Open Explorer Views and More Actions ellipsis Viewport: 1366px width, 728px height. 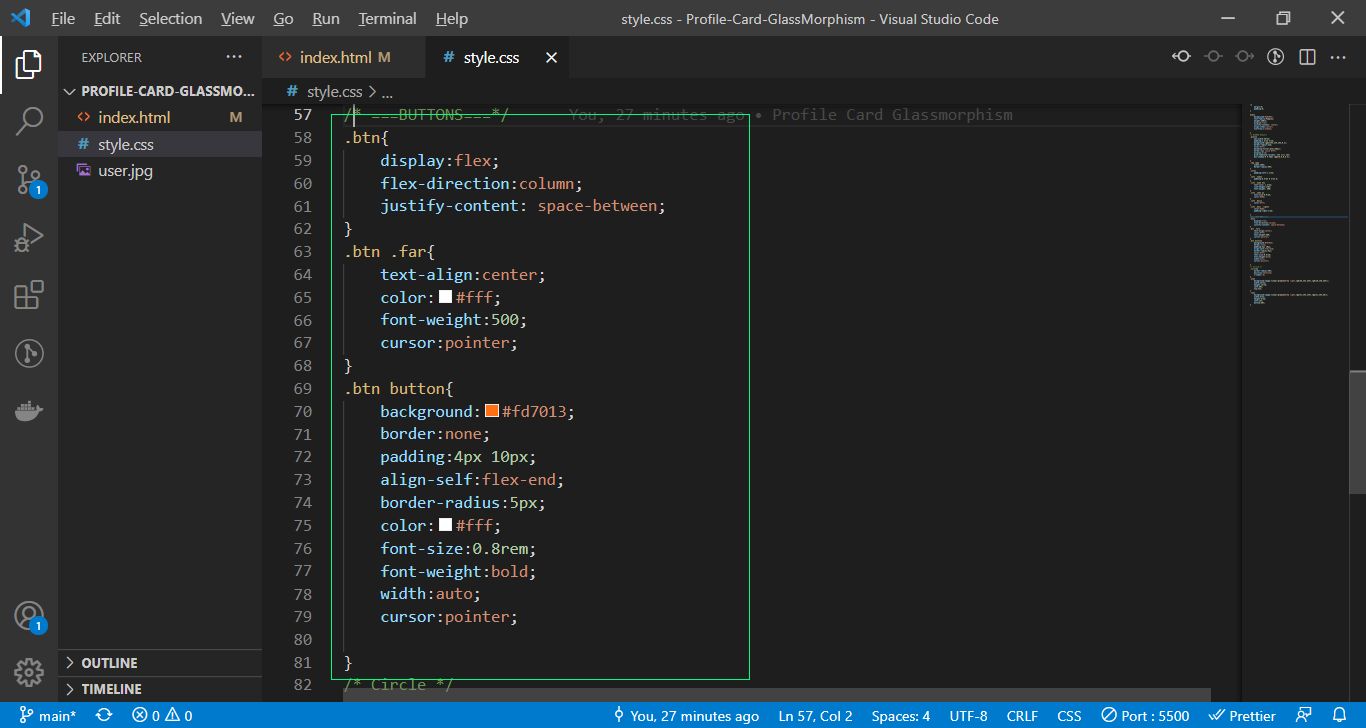pos(234,57)
